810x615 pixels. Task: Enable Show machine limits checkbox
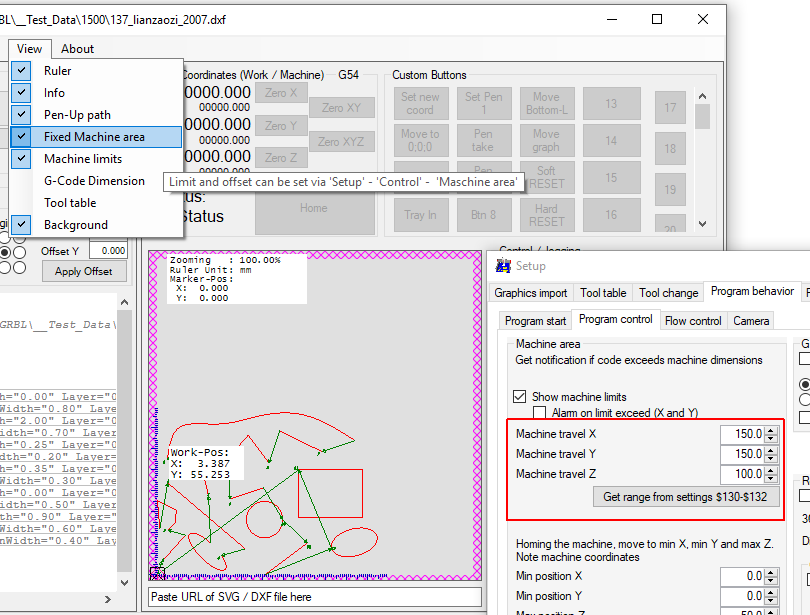pos(520,397)
